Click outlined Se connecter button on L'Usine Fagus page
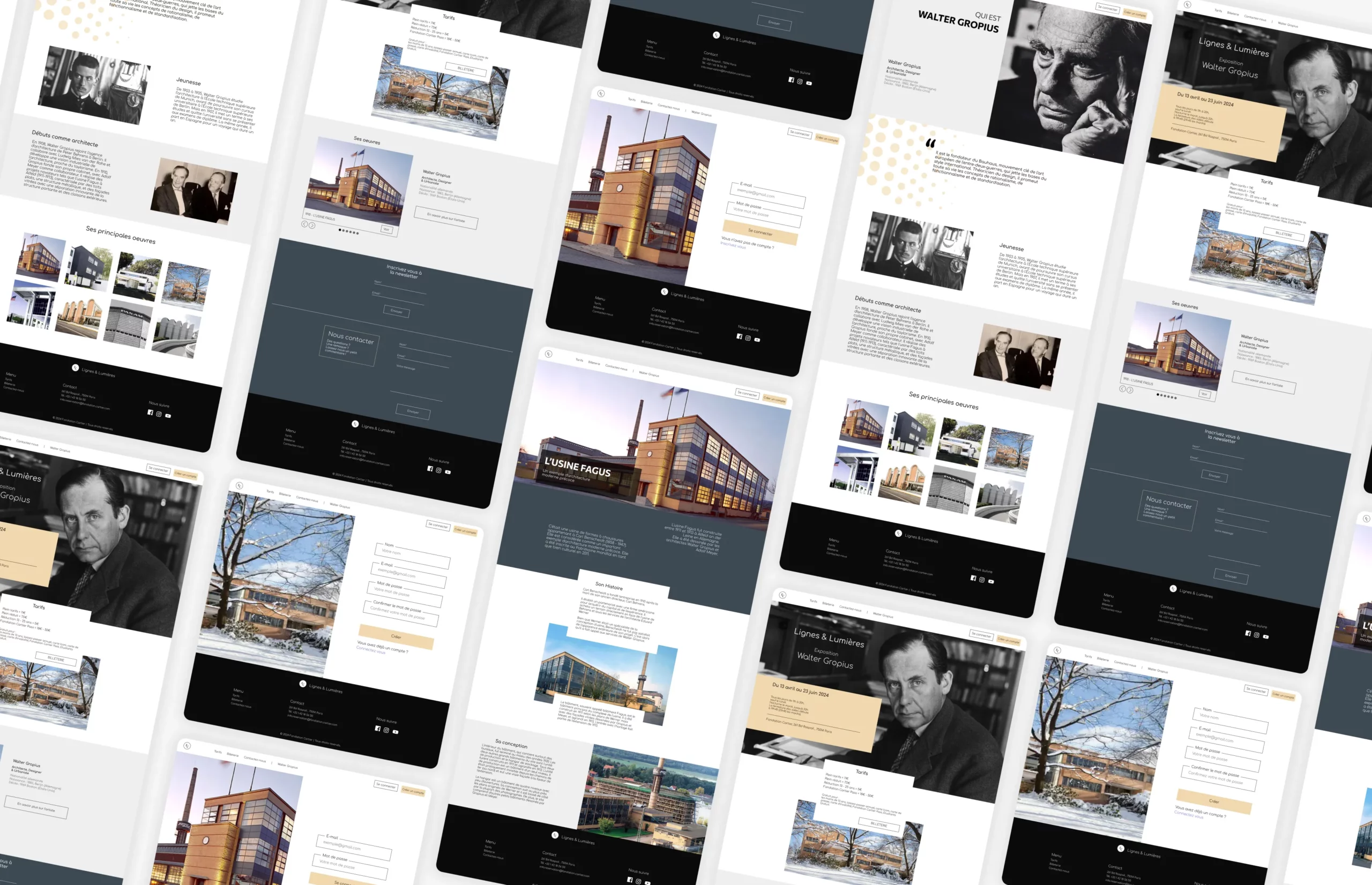Viewport: 1372px width, 885px height. tap(747, 394)
